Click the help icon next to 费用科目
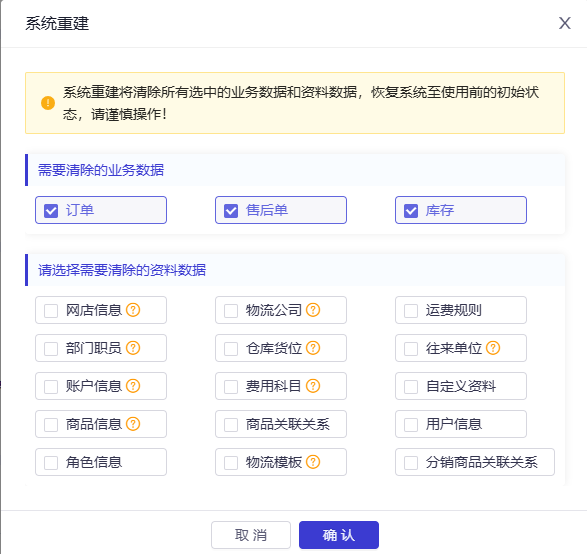This screenshot has height=554, width=587. tap(313, 386)
